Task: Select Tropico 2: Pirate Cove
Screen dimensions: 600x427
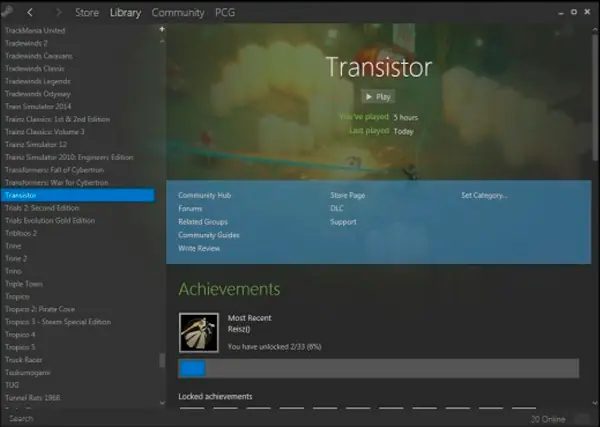Action: tap(40, 309)
